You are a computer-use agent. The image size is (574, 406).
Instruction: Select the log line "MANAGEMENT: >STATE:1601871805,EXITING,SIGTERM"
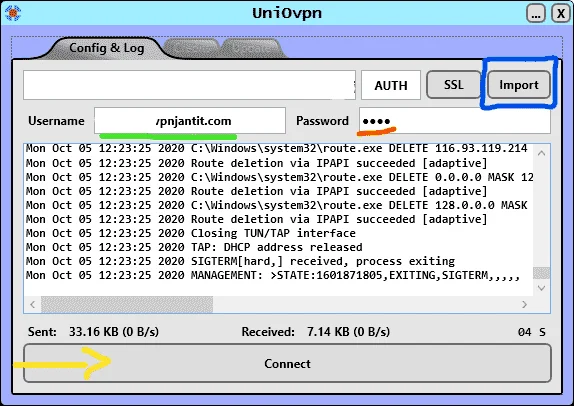[x=273, y=275]
